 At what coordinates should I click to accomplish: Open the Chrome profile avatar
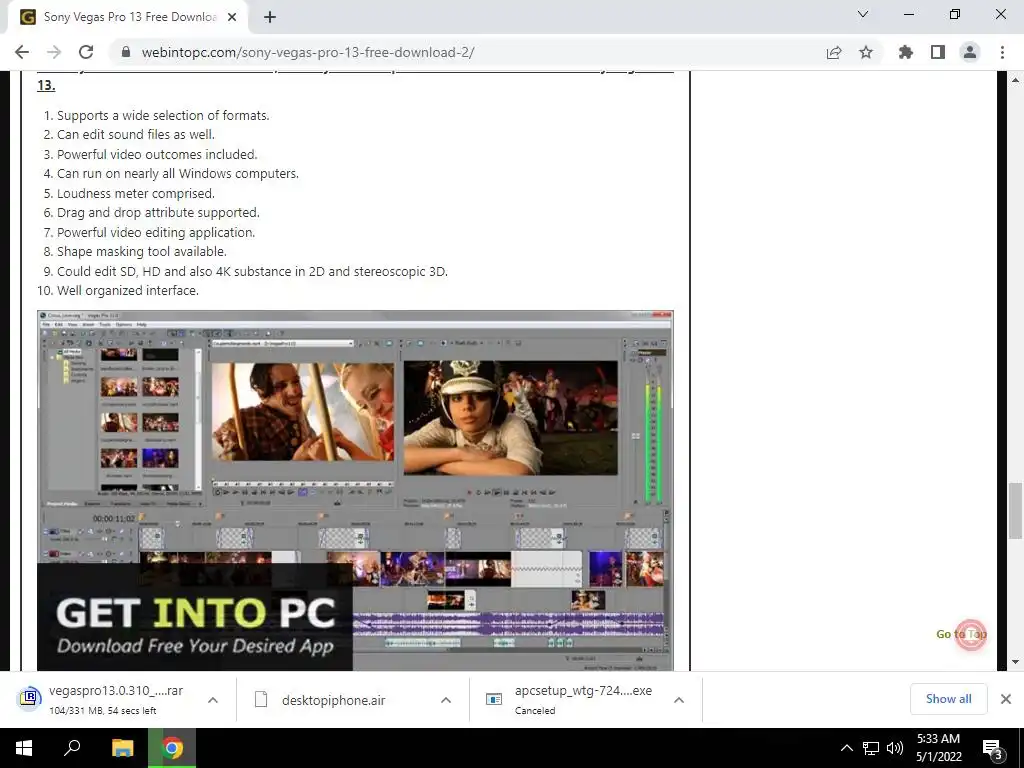pyautogui.click(x=970, y=52)
